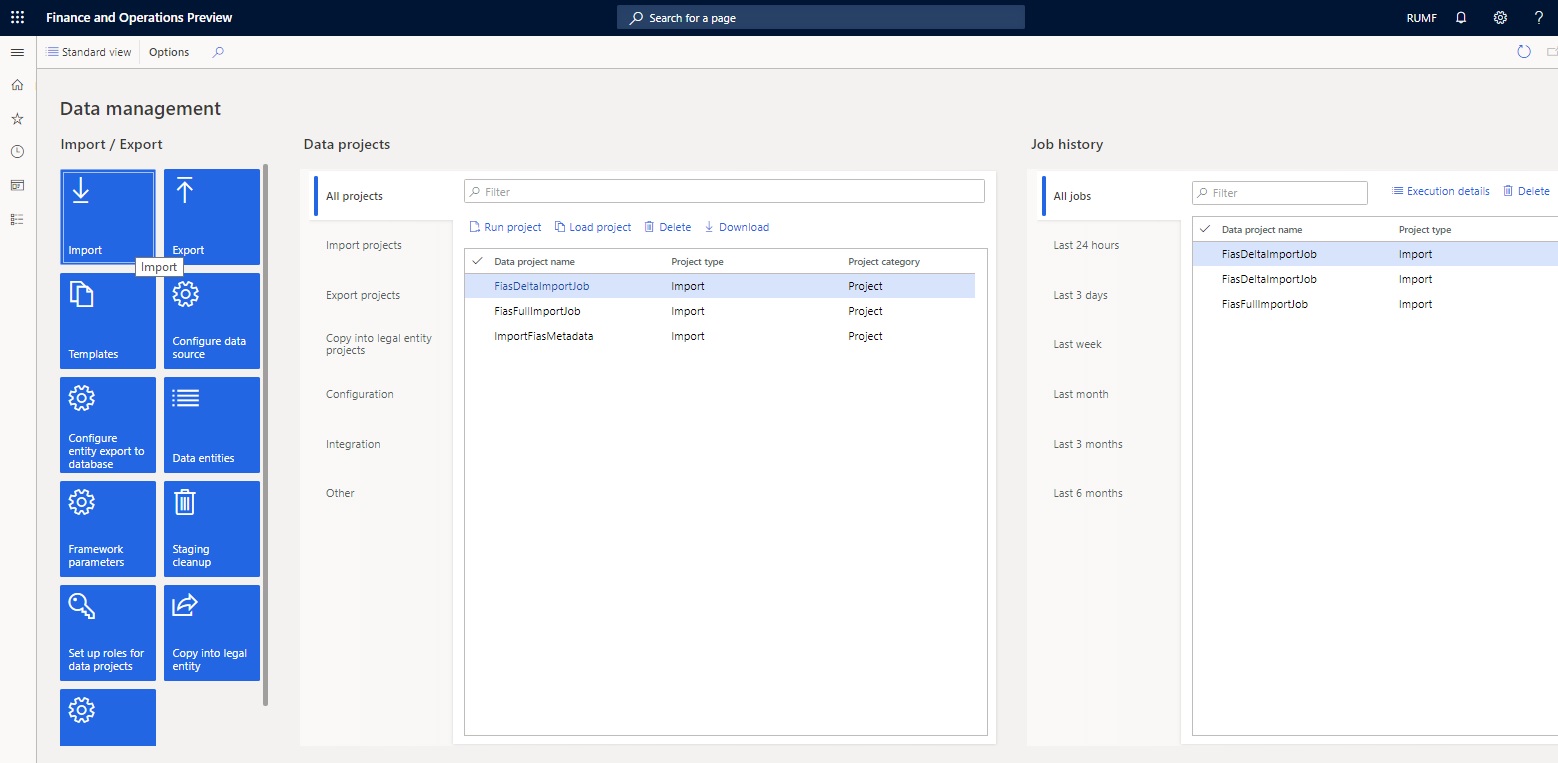Open the Standard view selector
This screenshot has width=1558, height=763.
[x=89, y=52]
